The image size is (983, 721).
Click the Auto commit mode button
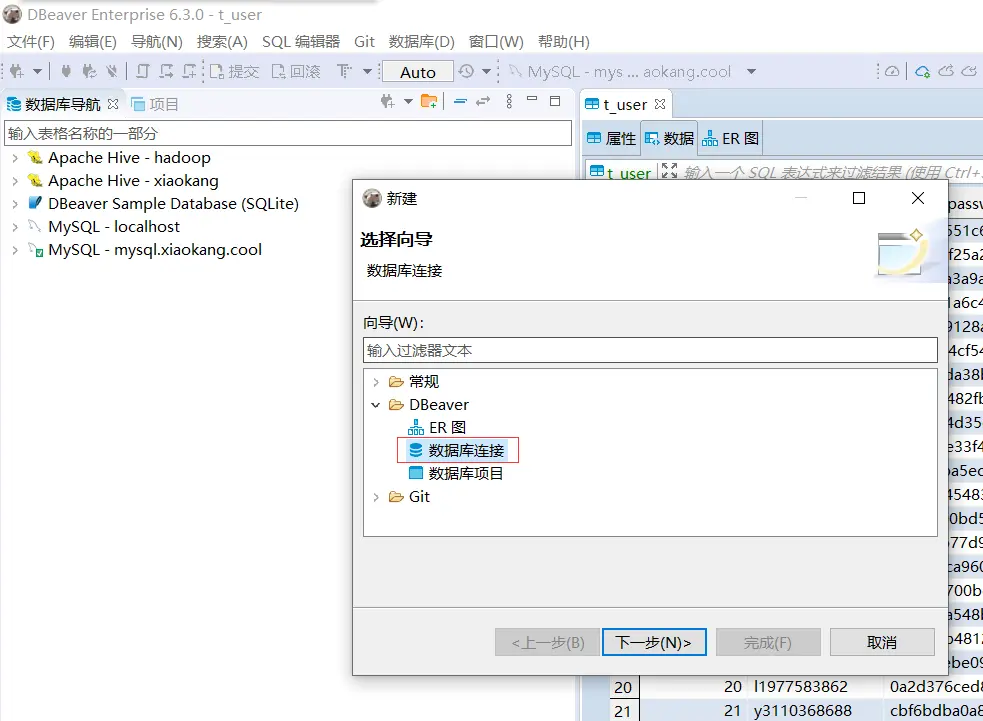pos(418,72)
